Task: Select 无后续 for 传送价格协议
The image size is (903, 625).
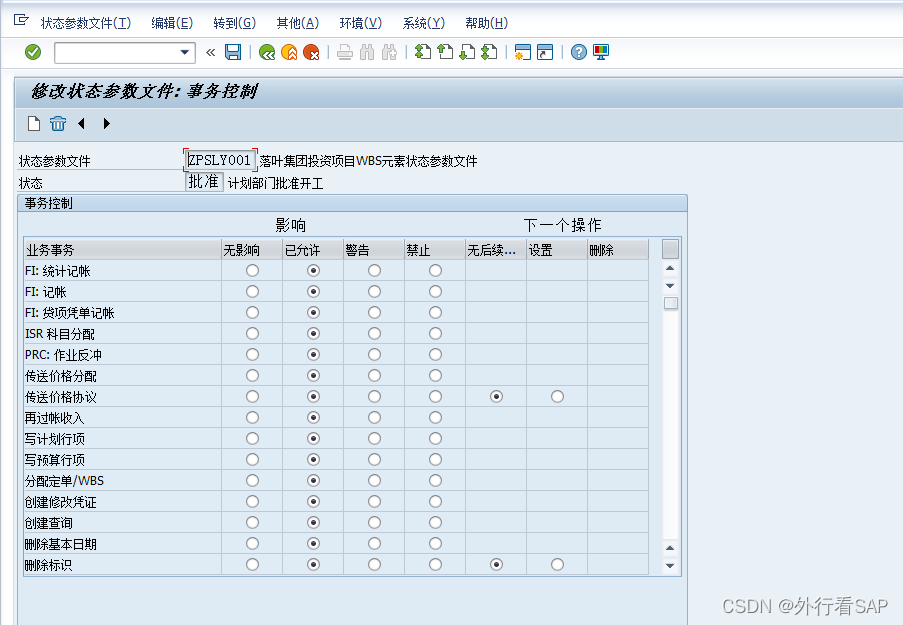Action: [496, 396]
